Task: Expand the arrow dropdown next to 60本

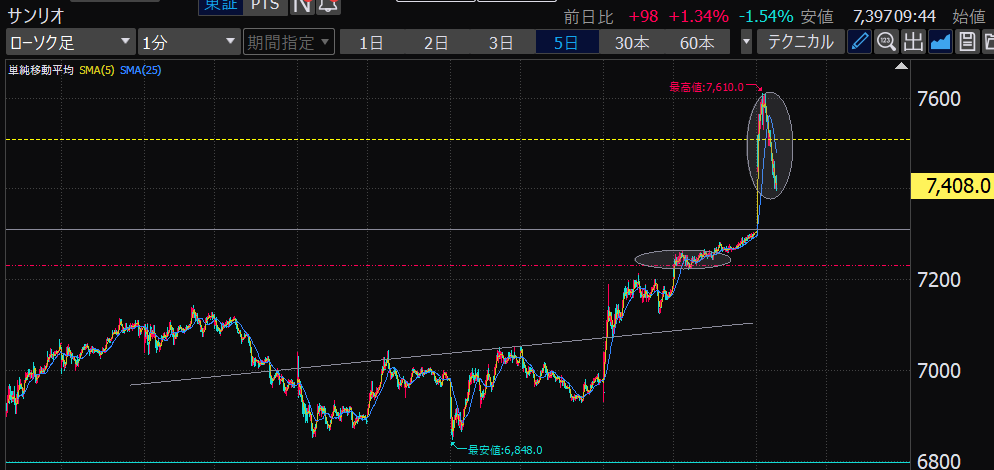Action: tap(747, 42)
